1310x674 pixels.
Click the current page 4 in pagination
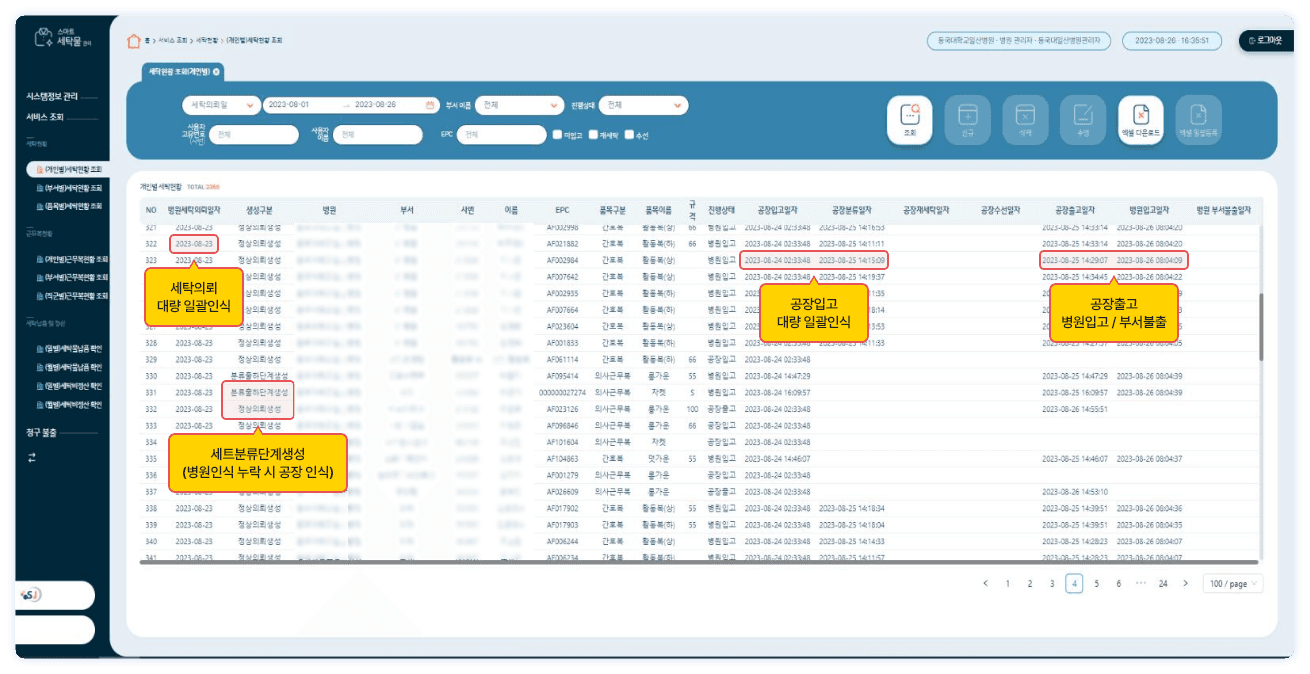(1074, 584)
